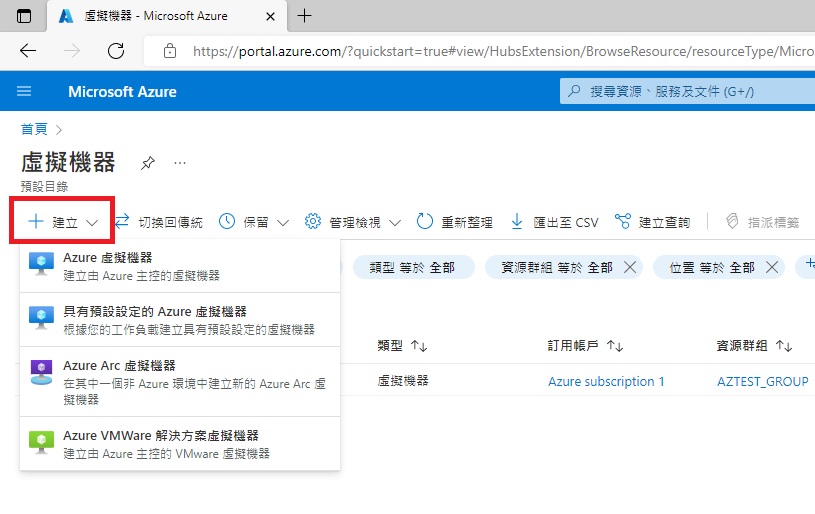Select Azure Arc 虛擬機器 menu entry
This screenshot has height=514, width=815.
pos(180,381)
